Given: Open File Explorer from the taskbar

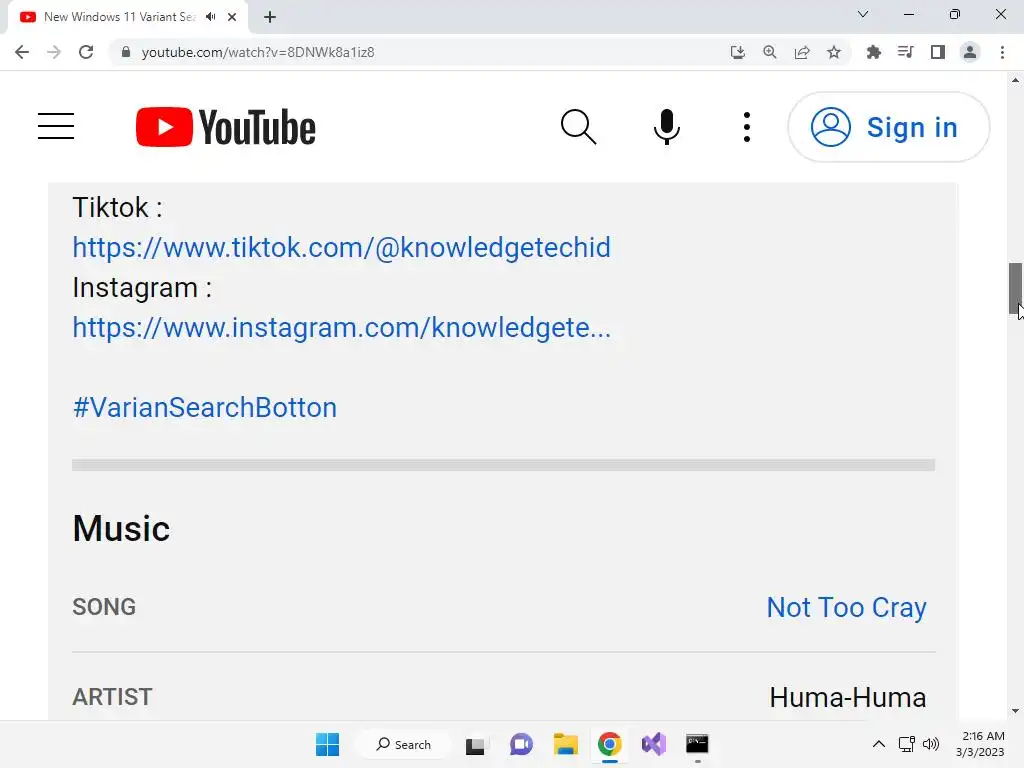Looking at the screenshot, I should [x=566, y=744].
